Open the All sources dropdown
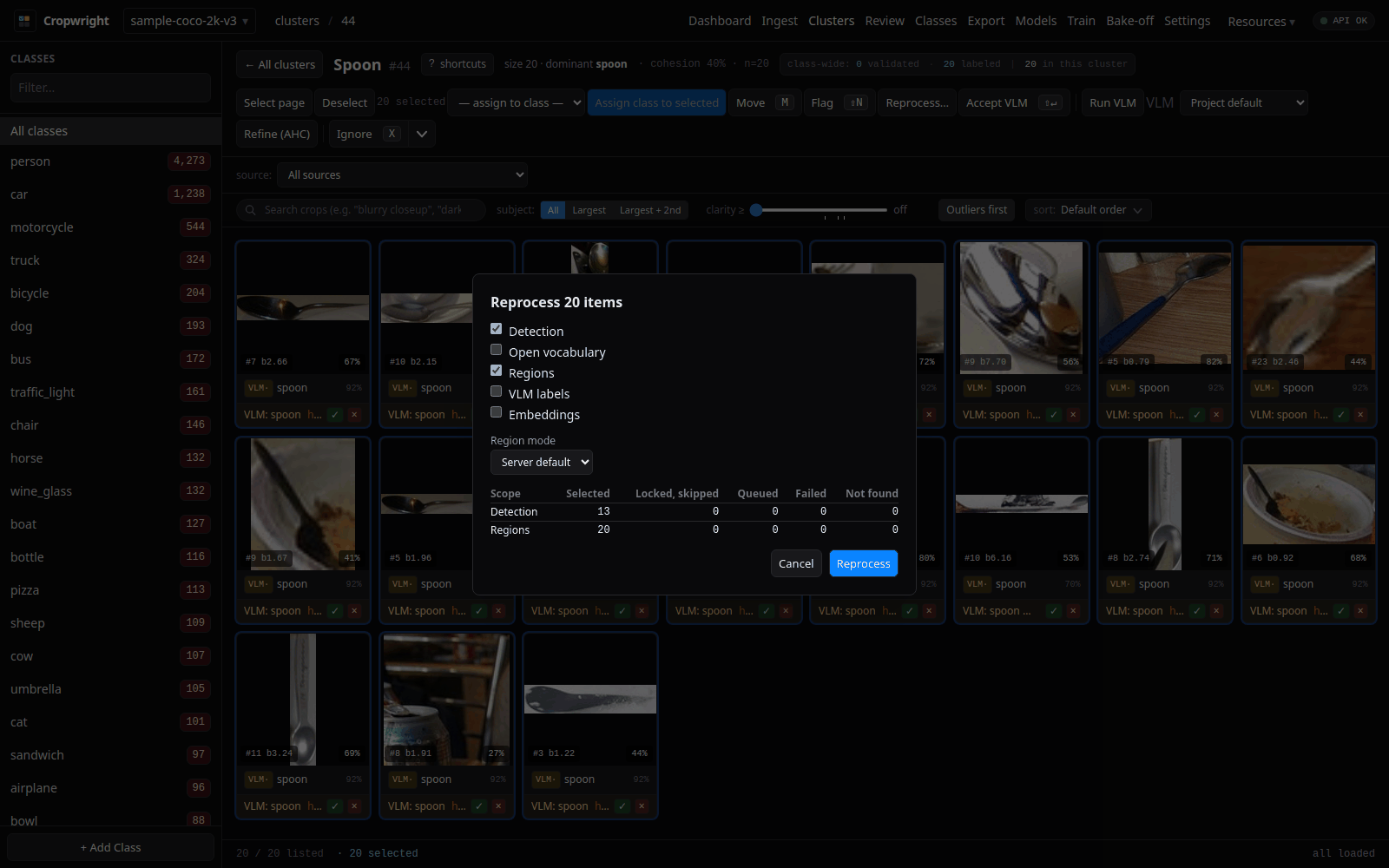The width and height of the screenshot is (1389, 868). [402, 175]
